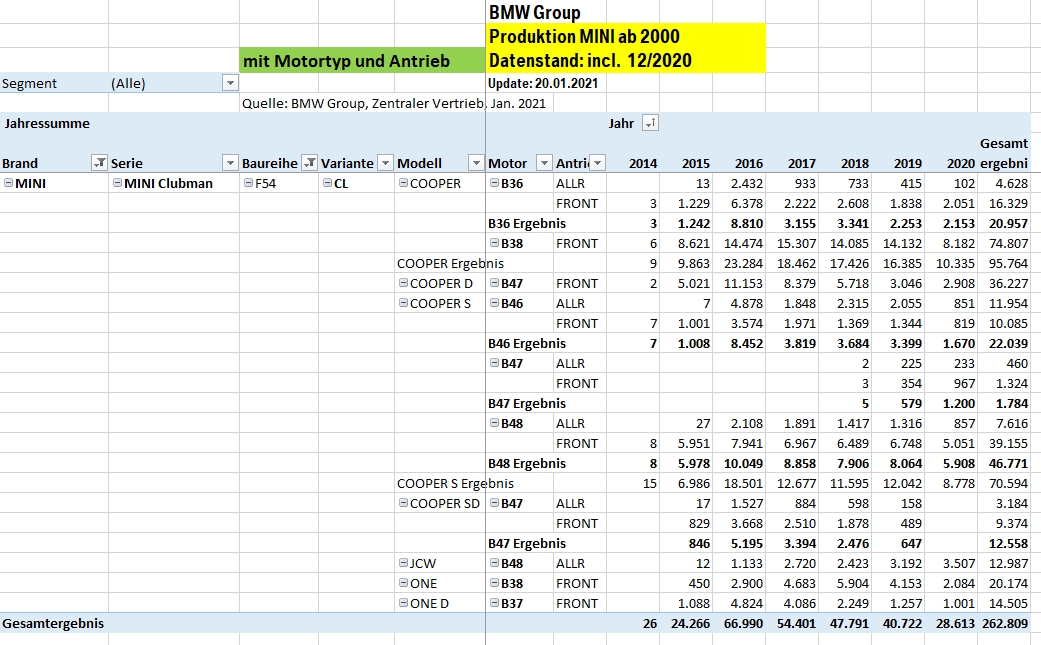Screen dimensions: 1041x645
Task: Collapse the MINI Clubman series row
Action: 117,184
